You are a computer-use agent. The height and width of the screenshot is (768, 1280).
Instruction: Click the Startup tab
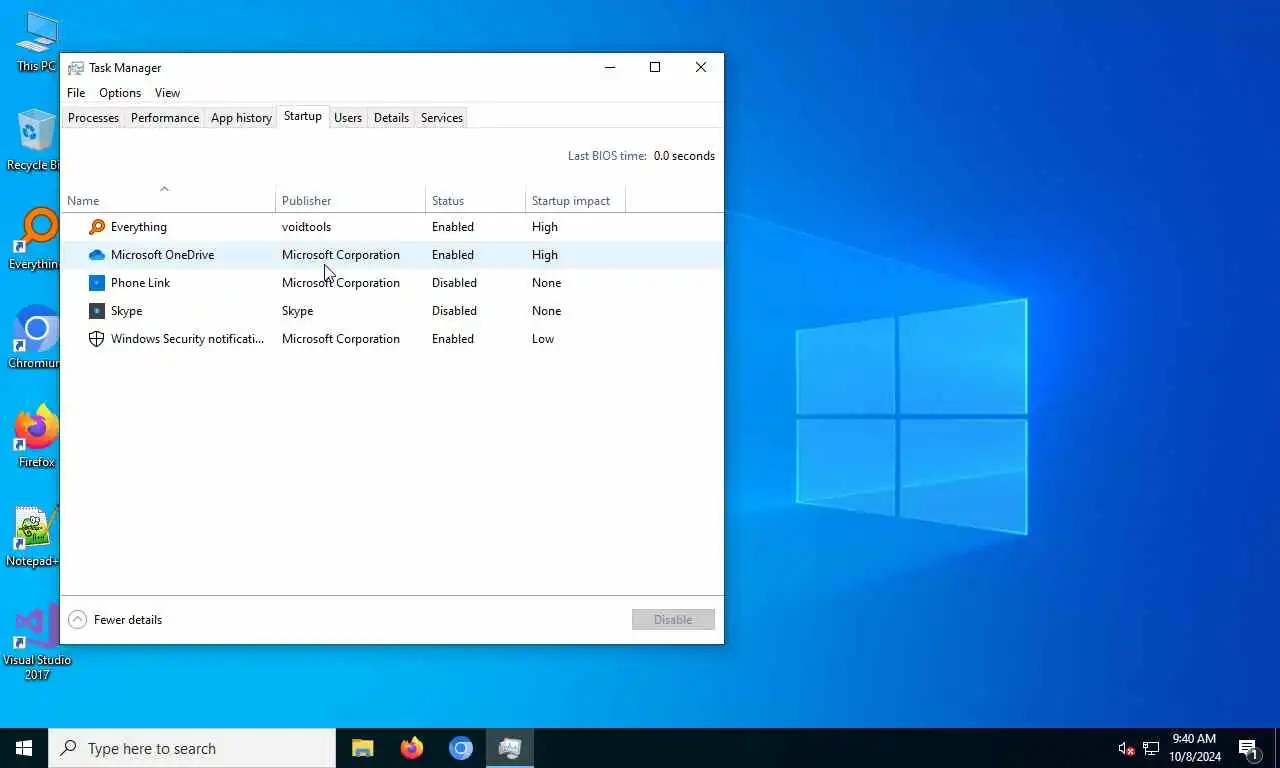[303, 116]
